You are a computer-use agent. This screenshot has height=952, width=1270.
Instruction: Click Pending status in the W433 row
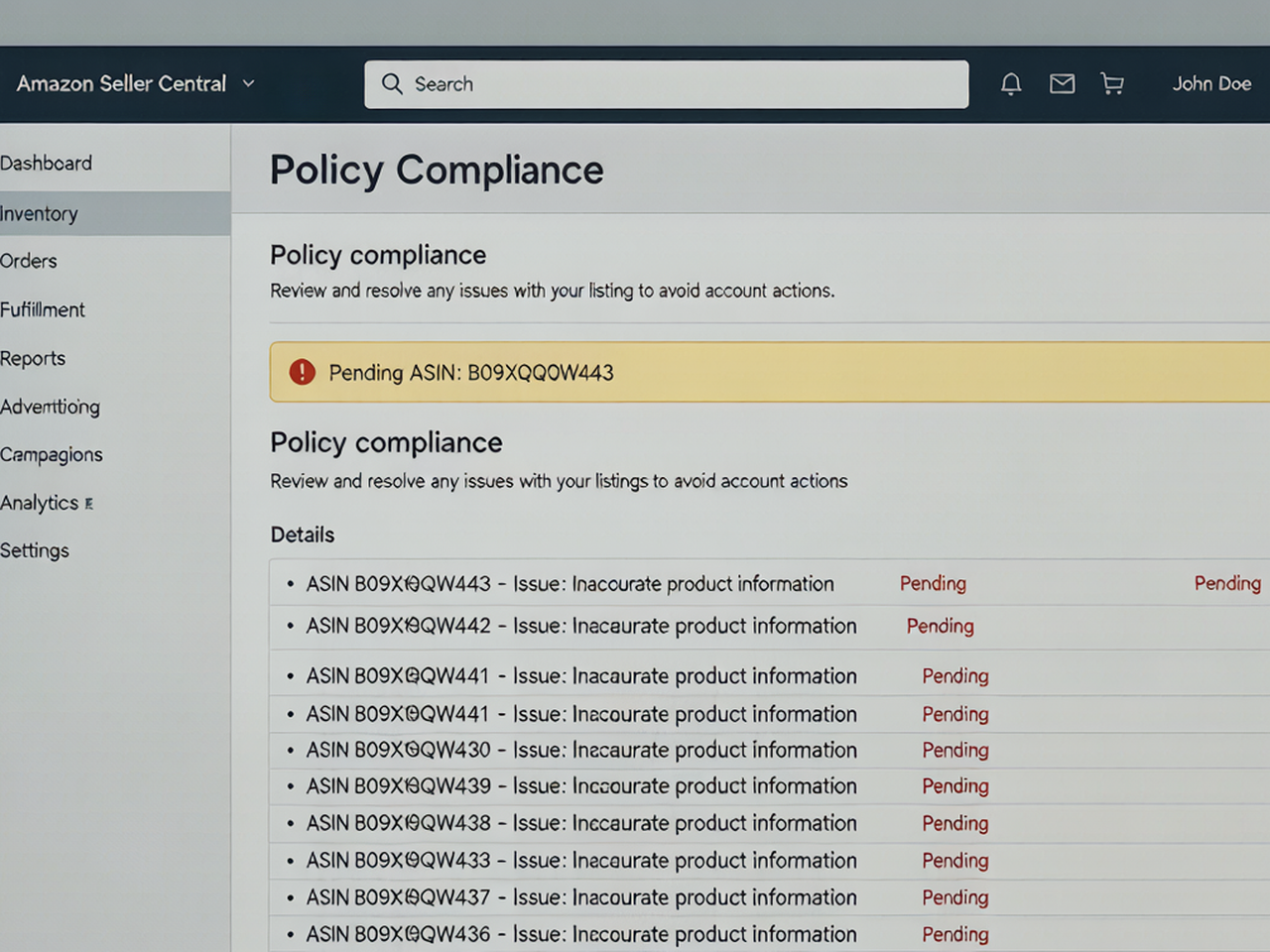coord(955,860)
